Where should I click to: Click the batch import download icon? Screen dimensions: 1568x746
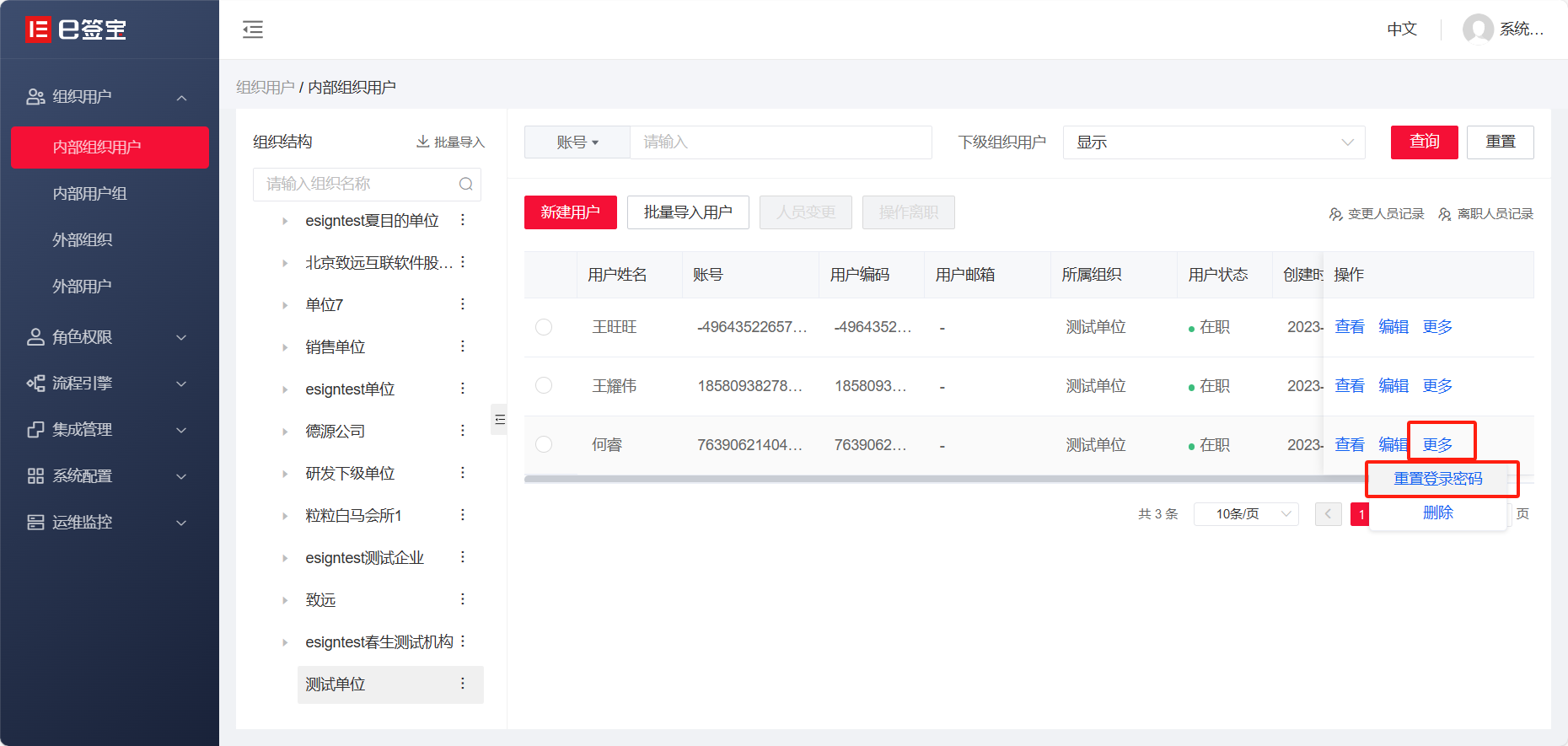coord(423,142)
